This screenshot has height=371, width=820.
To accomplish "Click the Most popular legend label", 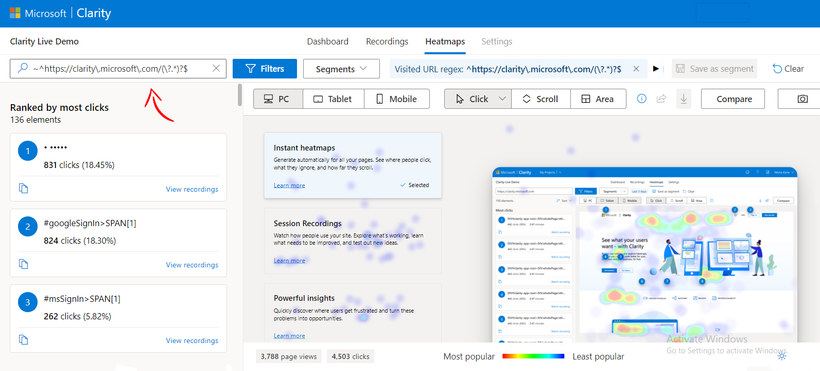I will [x=469, y=357].
